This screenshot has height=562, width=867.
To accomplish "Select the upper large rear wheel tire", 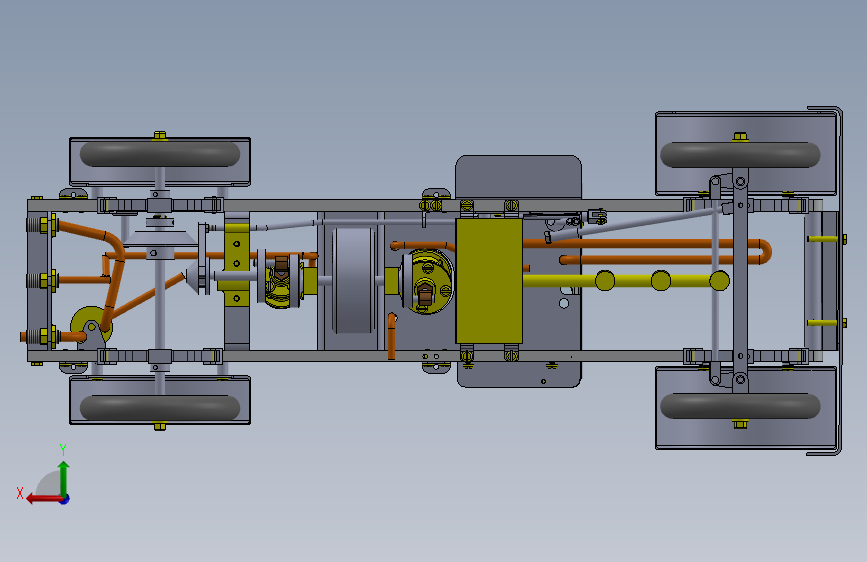I will click(x=740, y=155).
